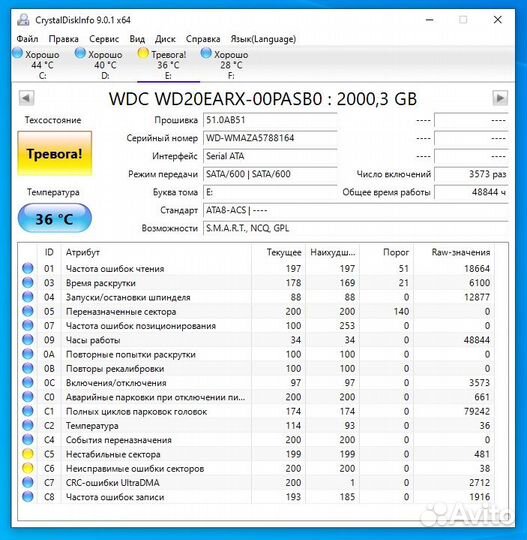Close the CrystalDiskInfo window

[x=497, y=20]
